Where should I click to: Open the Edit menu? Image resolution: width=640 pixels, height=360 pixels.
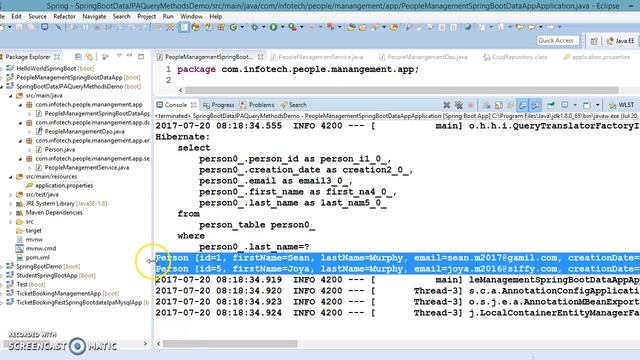(x=17, y=16)
